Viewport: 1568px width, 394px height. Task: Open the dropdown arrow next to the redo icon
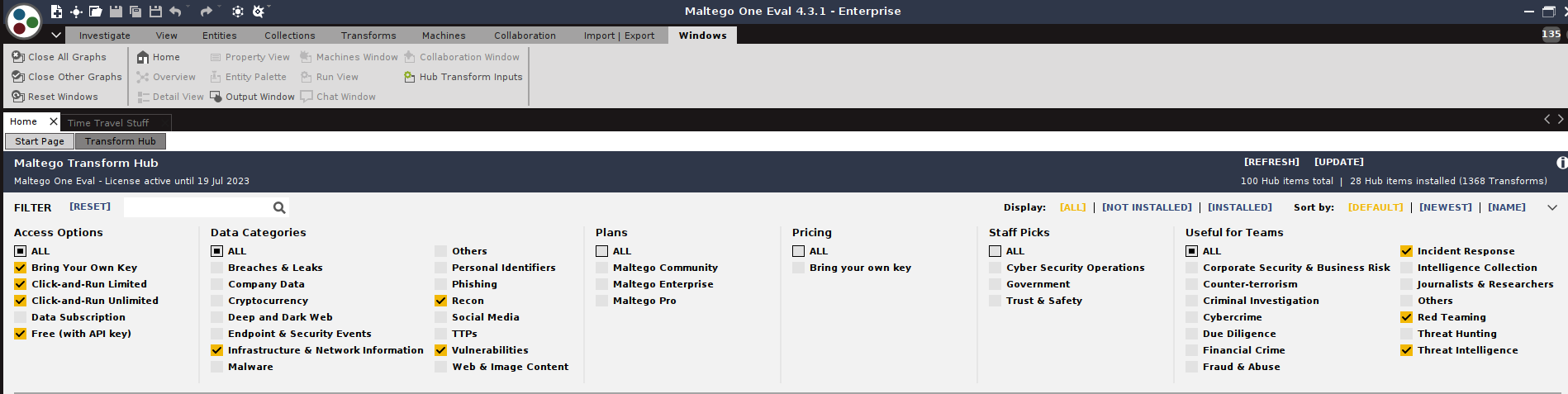(219, 8)
